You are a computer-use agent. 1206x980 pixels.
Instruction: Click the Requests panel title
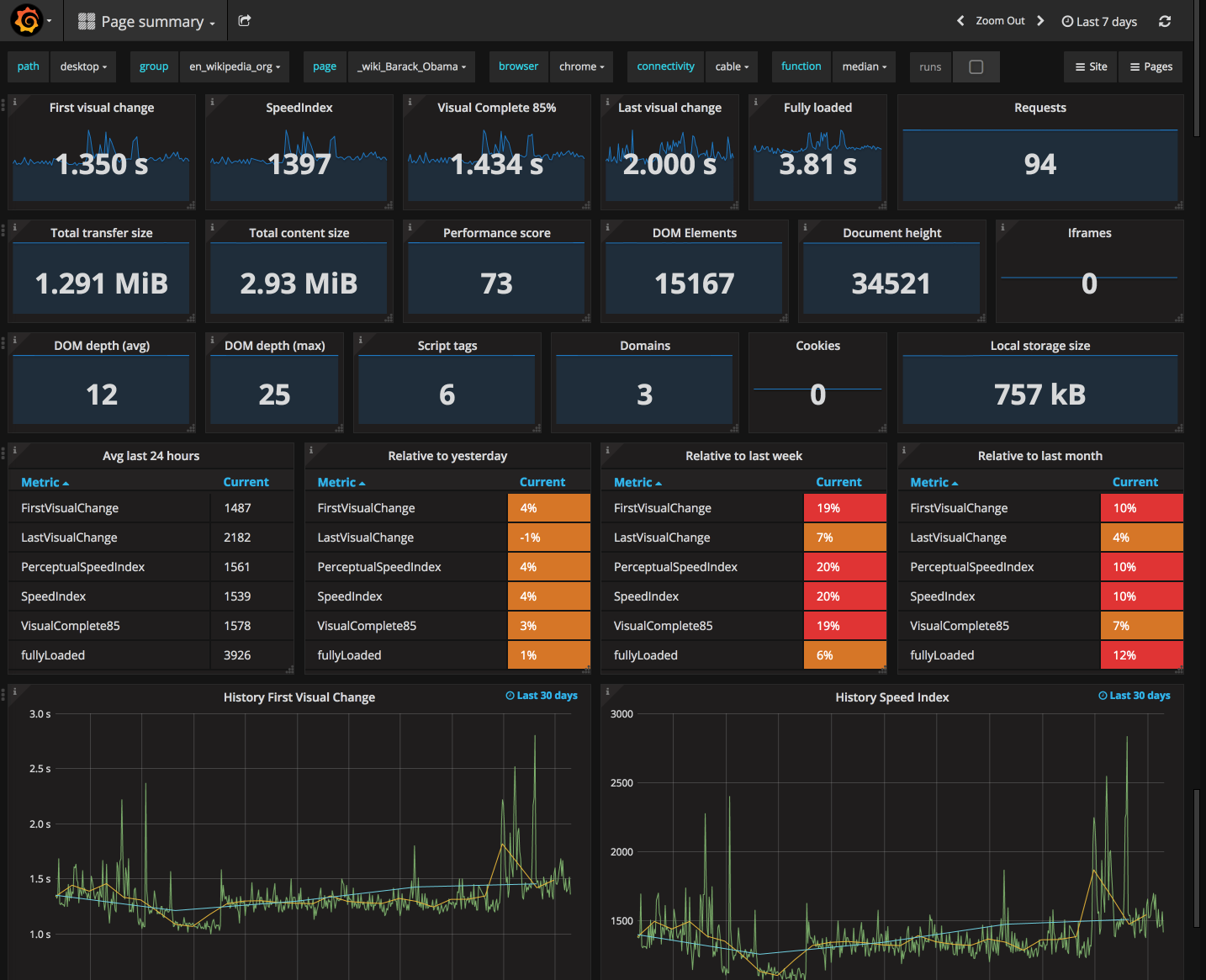point(1040,108)
